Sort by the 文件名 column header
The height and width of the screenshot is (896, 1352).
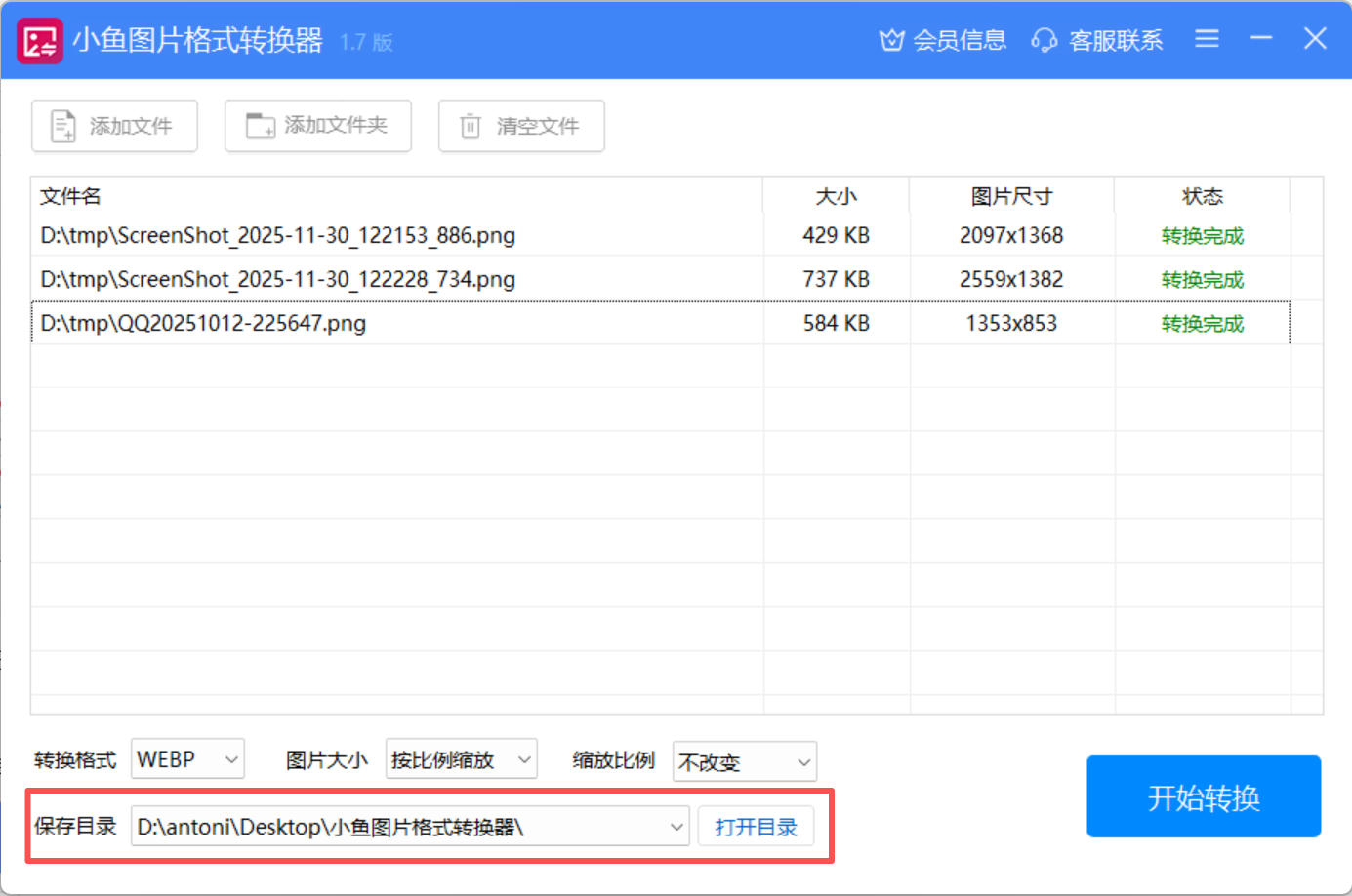[70, 196]
